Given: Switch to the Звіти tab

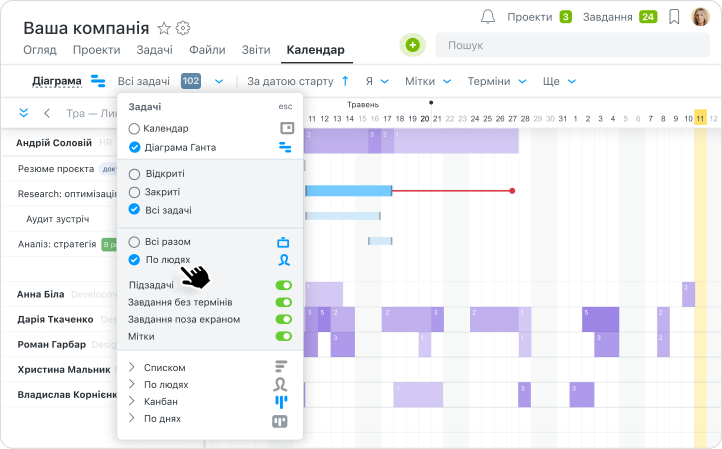Looking at the screenshot, I should (255, 50).
